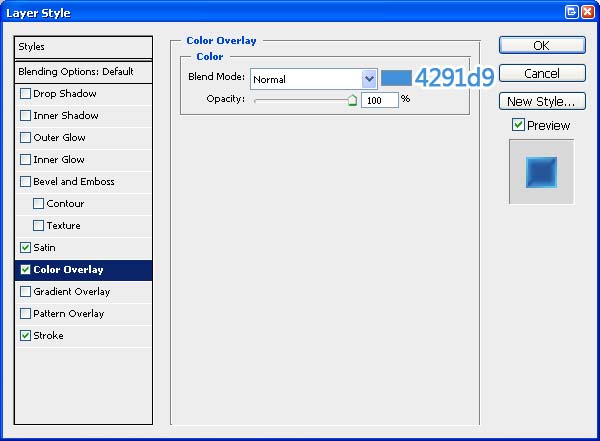The height and width of the screenshot is (441, 600).
Task: Click the restore window icon in title bar
Action: 572,12
